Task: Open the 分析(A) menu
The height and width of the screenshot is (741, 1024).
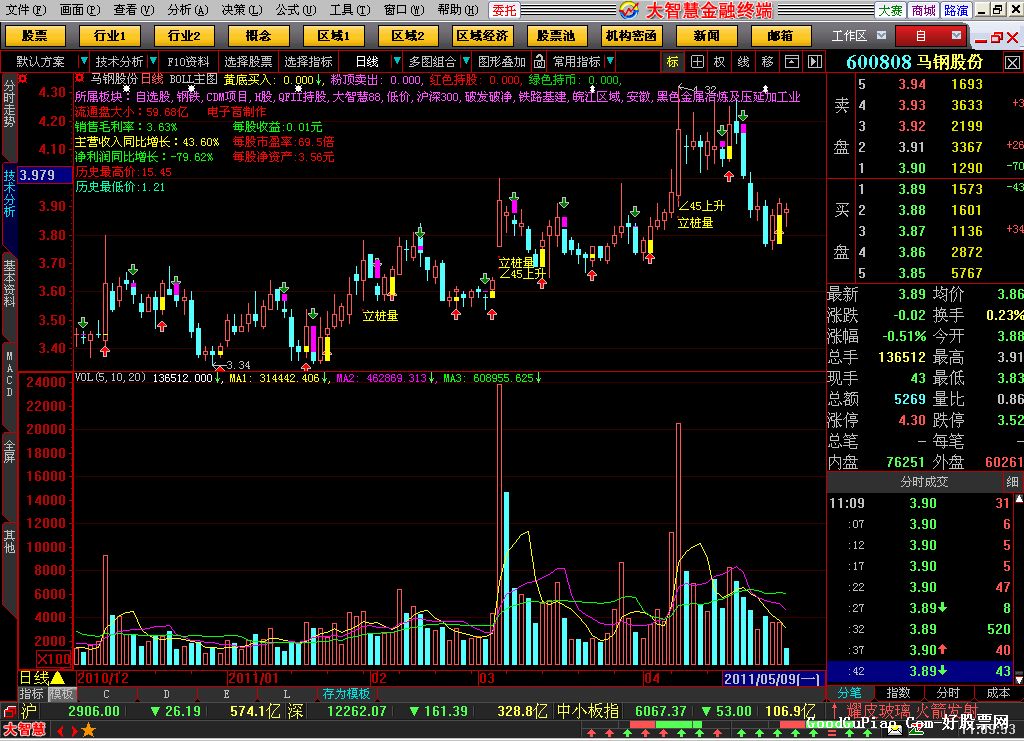Action: [x=187, y=10]
